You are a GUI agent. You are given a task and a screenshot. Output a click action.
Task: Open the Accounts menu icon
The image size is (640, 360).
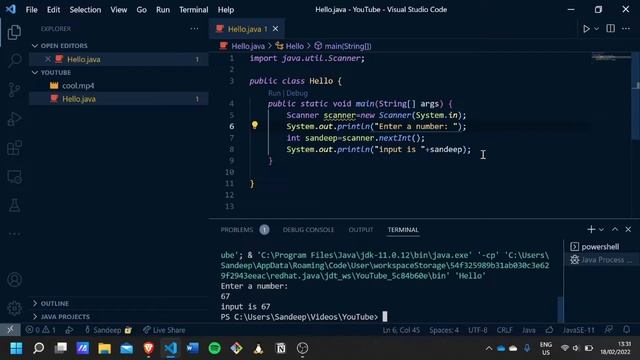click(14, 280)
